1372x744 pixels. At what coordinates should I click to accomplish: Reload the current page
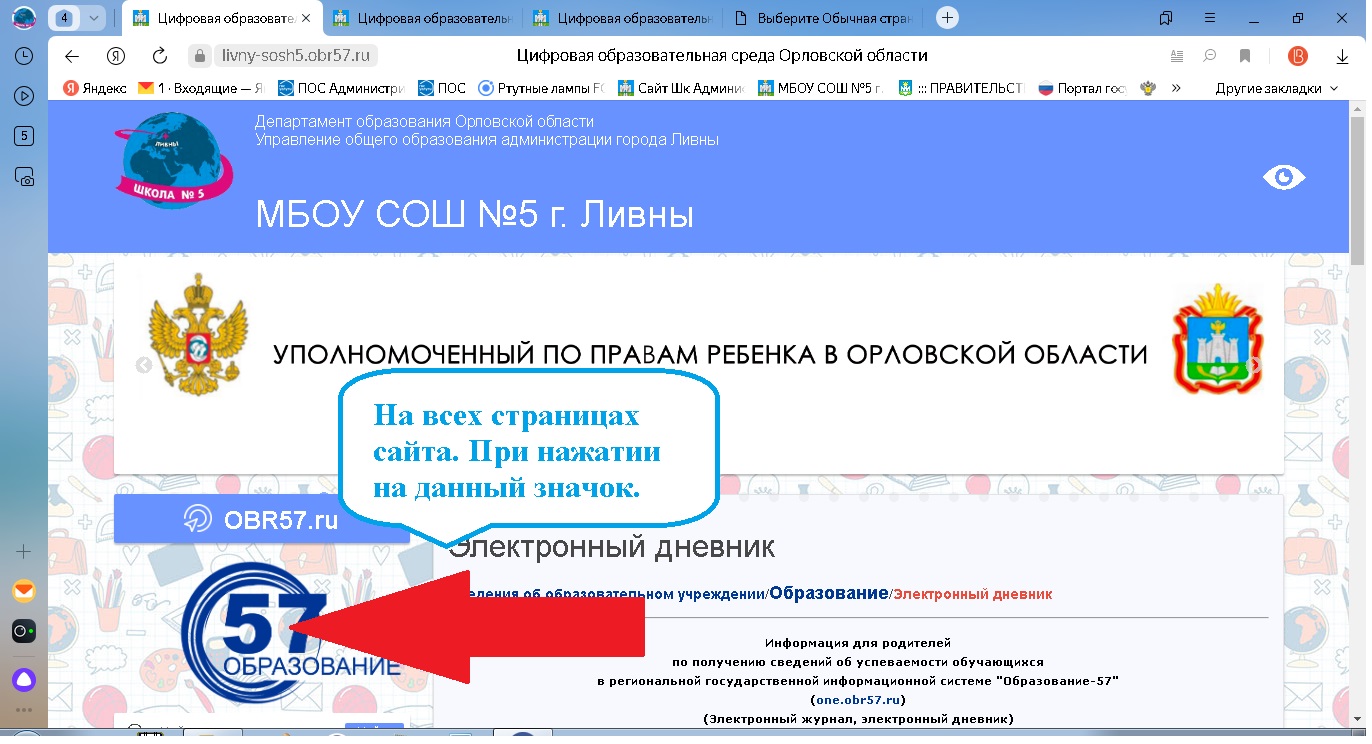[160, 56]
